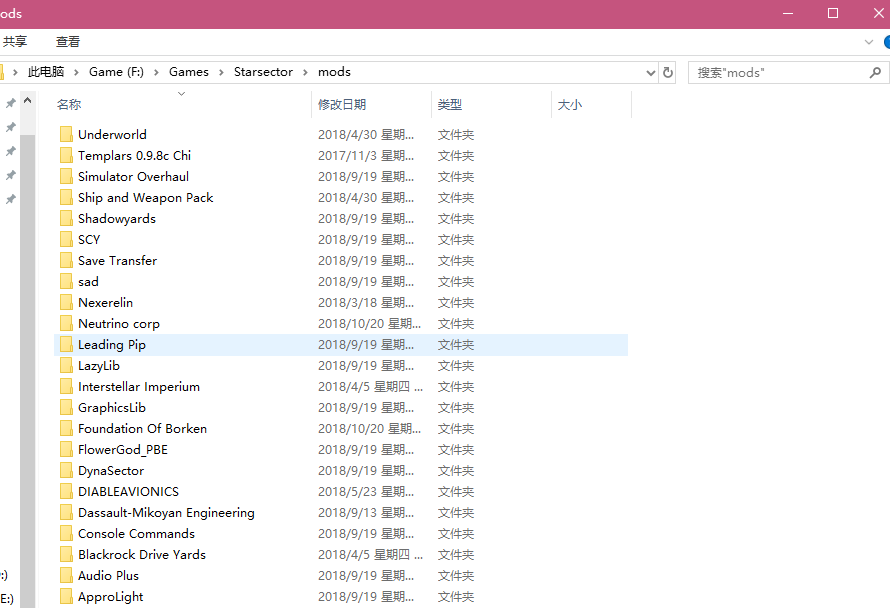Switch to the 查看 ribbon tab
The height and width of the screenshot is (608, 890).
pos(68,42)
